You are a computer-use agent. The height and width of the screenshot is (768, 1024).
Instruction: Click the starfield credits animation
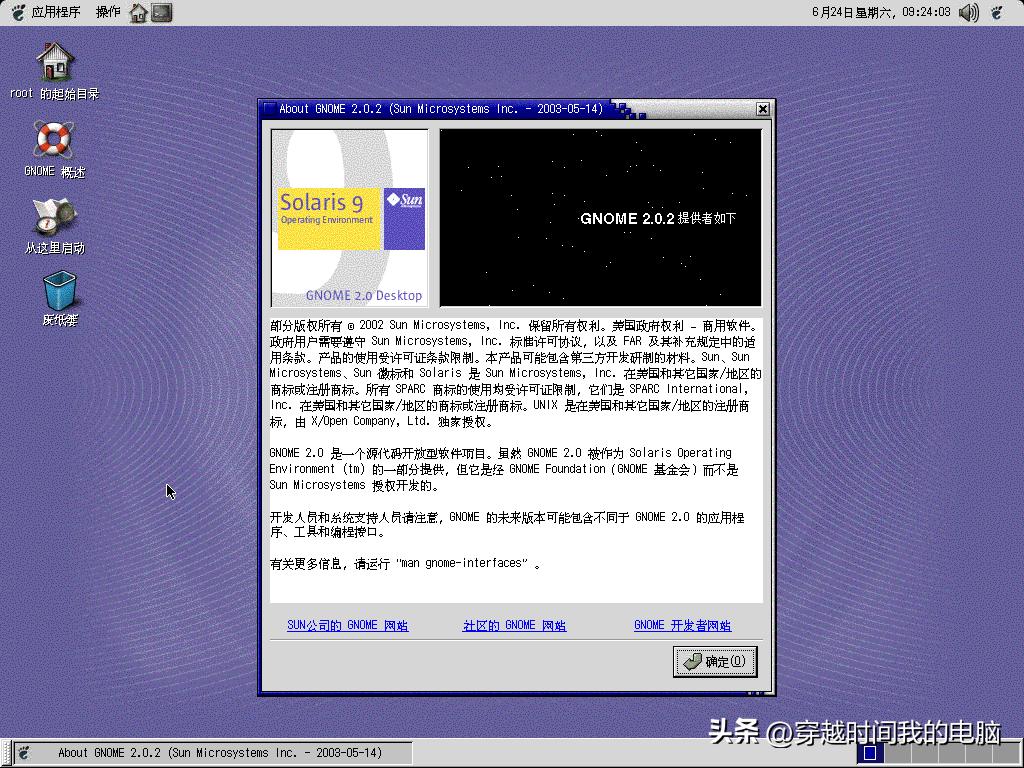tap(600, 217)
